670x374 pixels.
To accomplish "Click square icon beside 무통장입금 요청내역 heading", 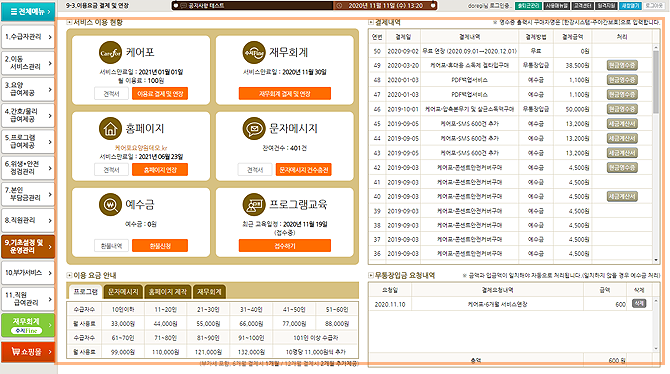I will coord(371,275).
